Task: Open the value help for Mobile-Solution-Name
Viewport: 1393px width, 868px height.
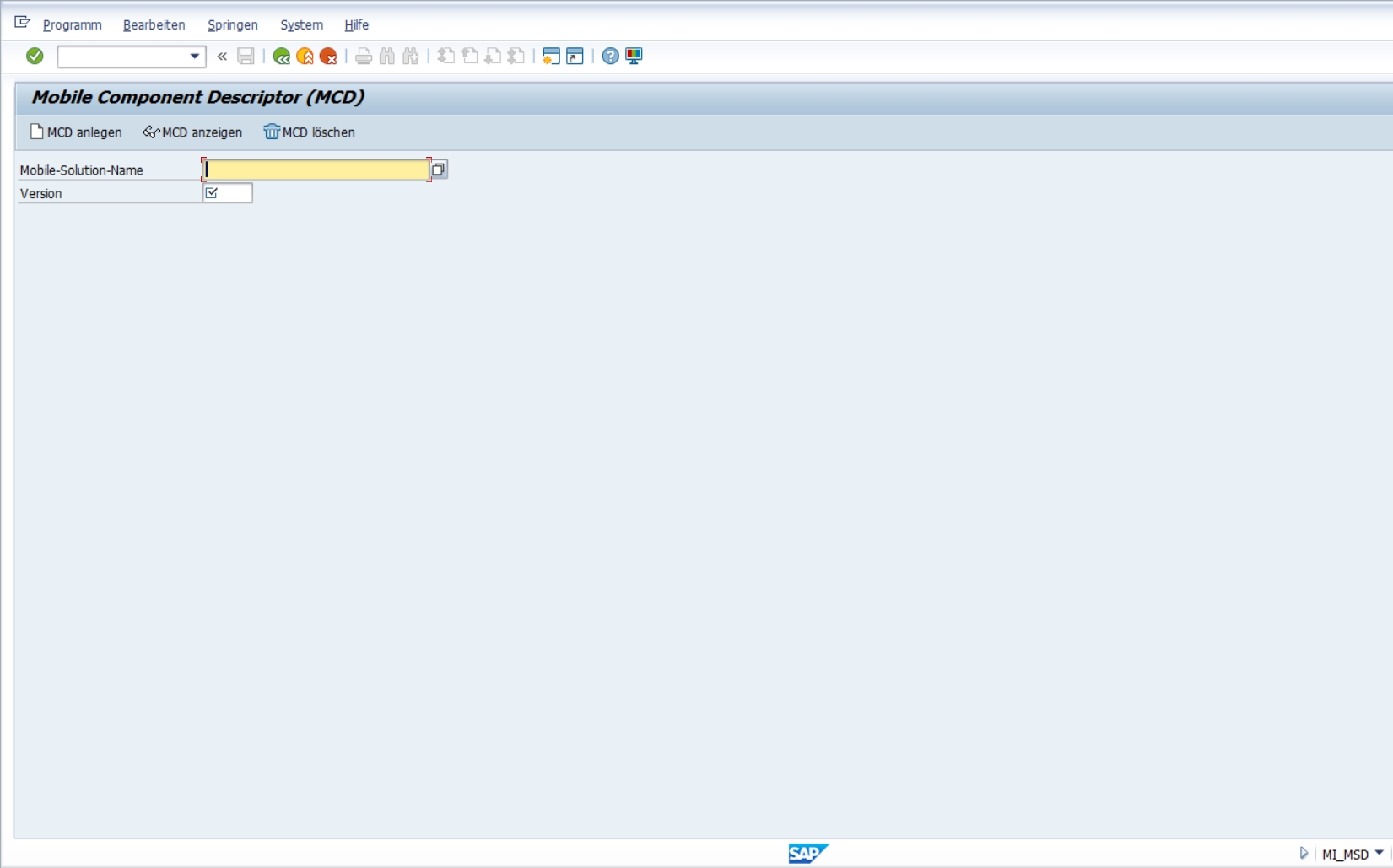Action: [x=439, y=170]
